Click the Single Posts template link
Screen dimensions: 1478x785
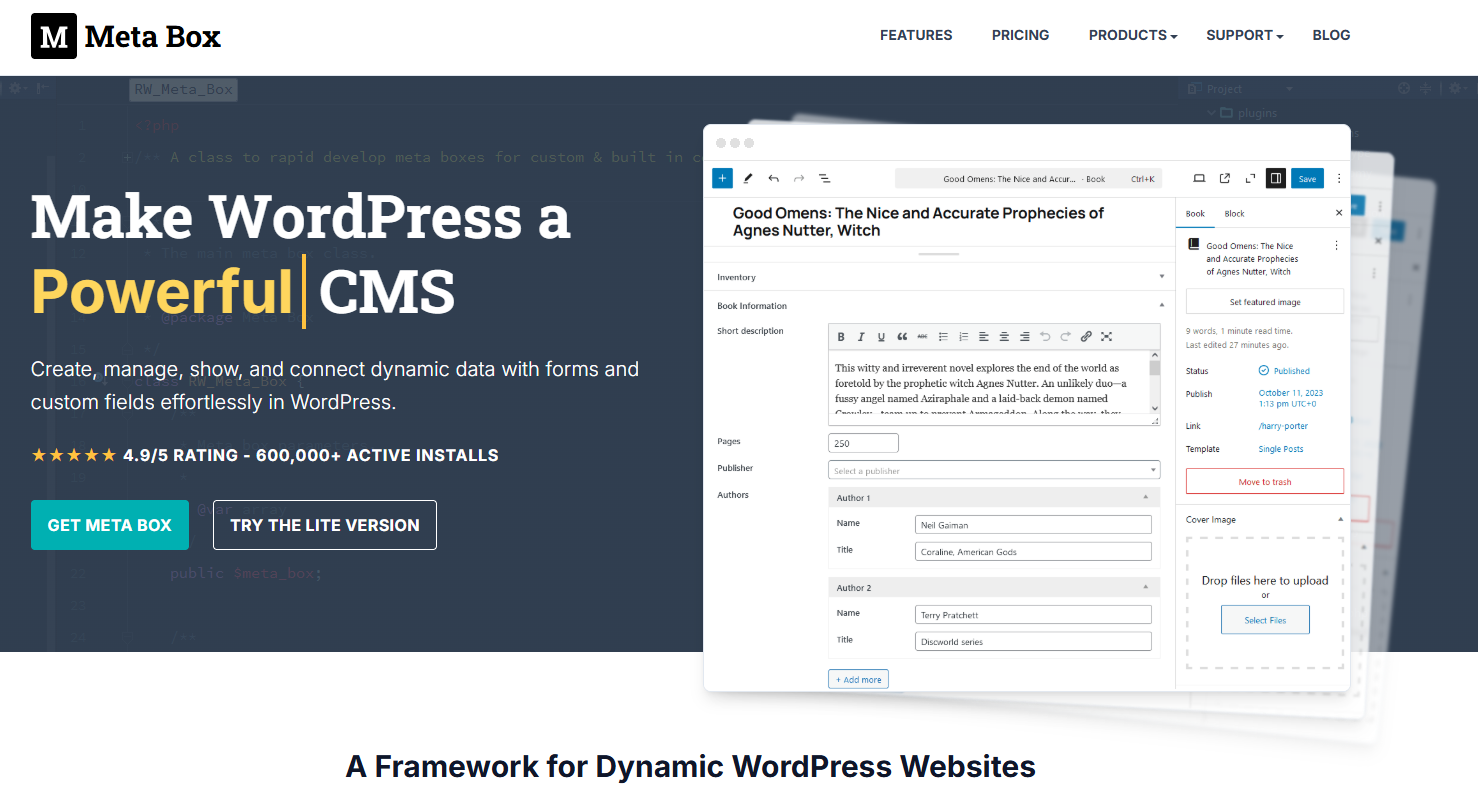coord(1281,449)
